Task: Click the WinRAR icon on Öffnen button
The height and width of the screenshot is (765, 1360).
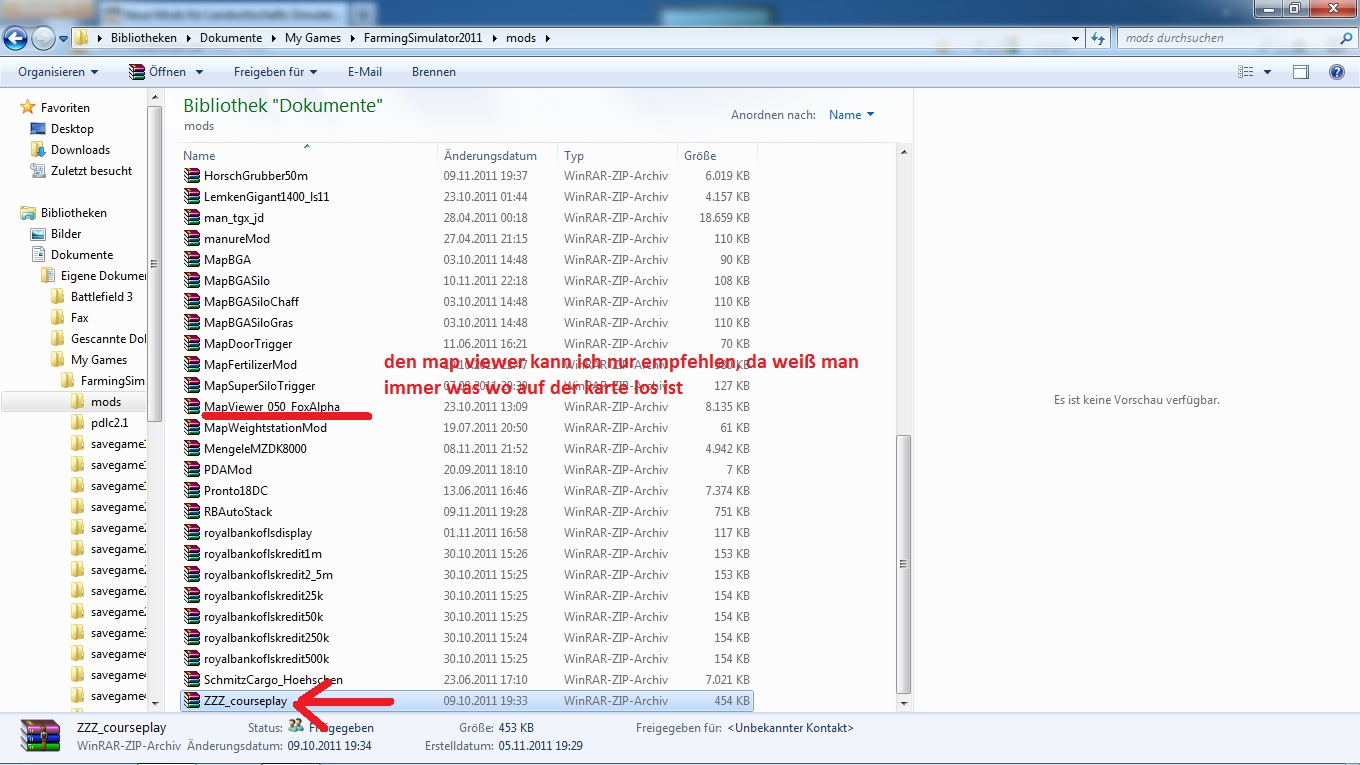Action: (x=138, y=72)
